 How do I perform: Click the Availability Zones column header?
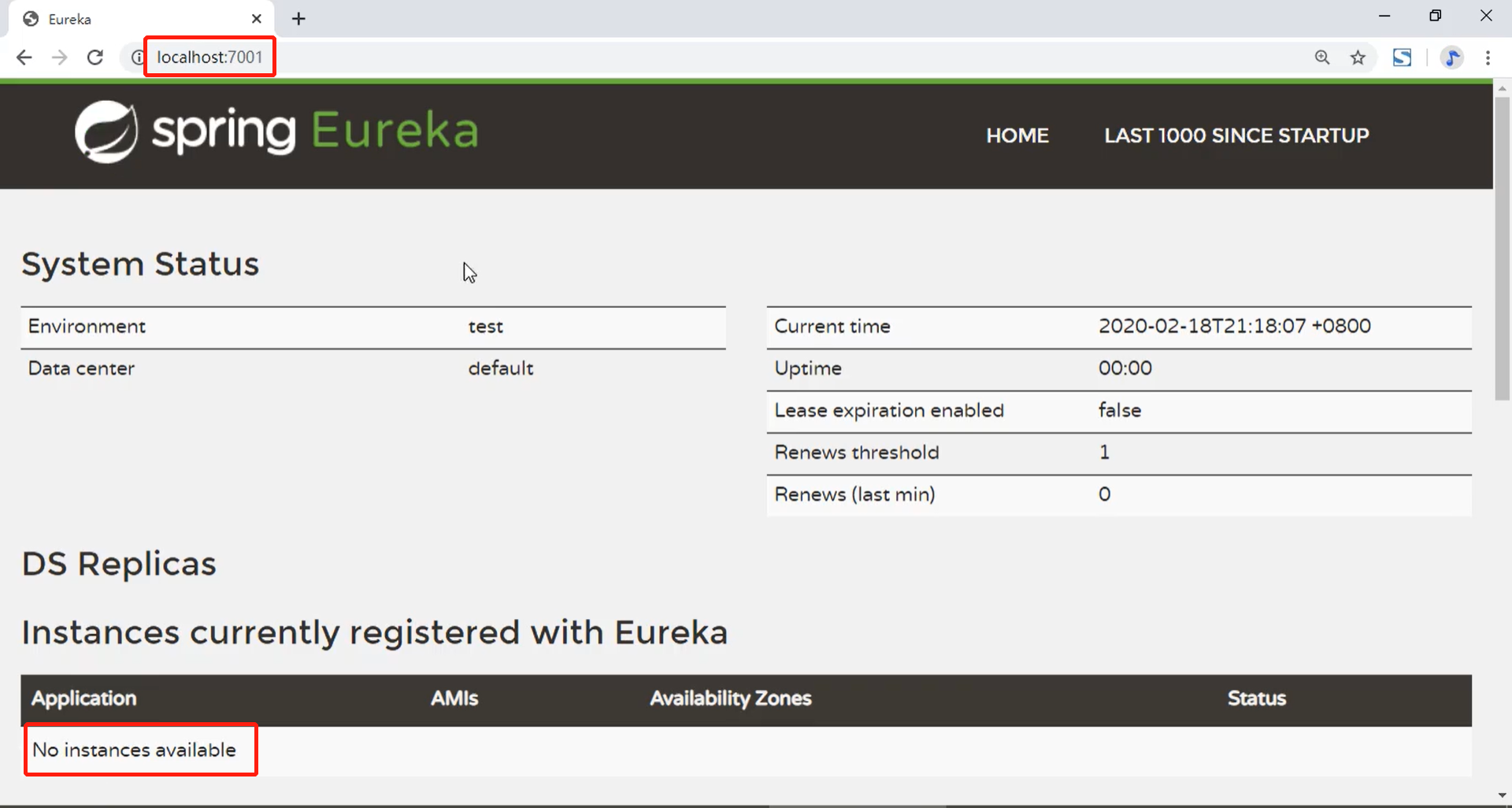[x=730, y=699]
